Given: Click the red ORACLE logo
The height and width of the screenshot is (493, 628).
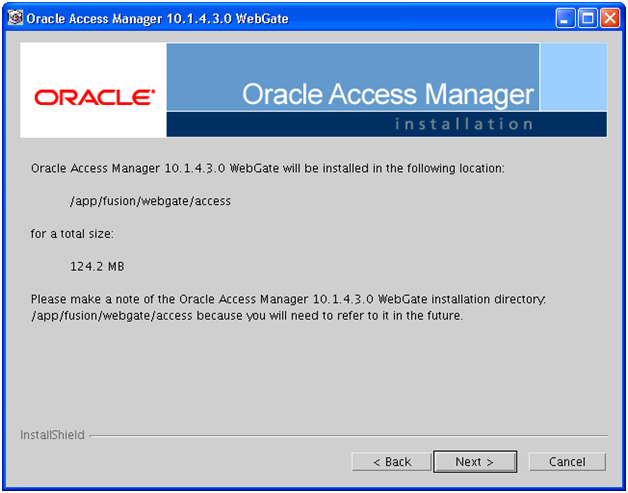Looking at the screenshot, I should (95, 97).
